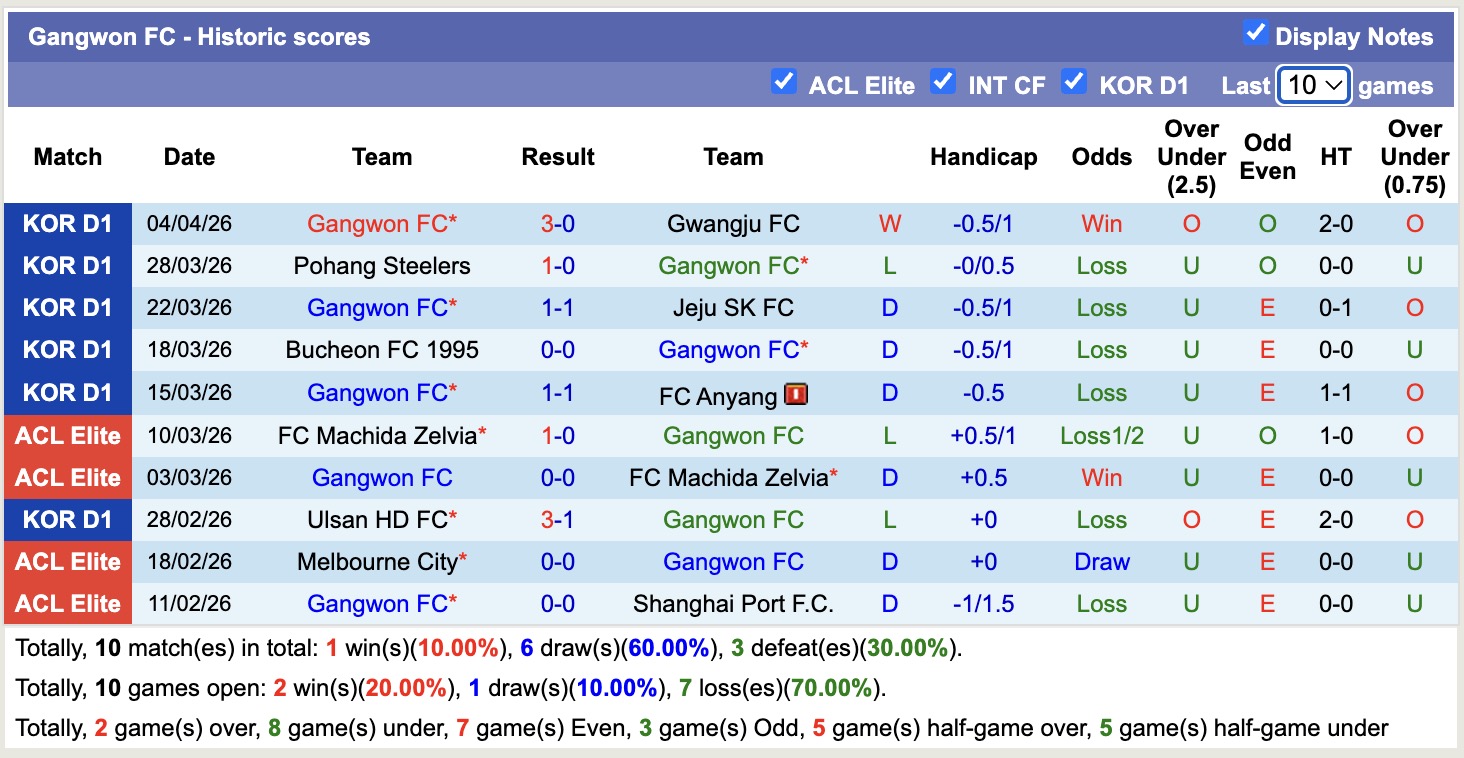Select the 28/03 Pohang Steelers match row
1464x758 pixels.
click(600, 265)
